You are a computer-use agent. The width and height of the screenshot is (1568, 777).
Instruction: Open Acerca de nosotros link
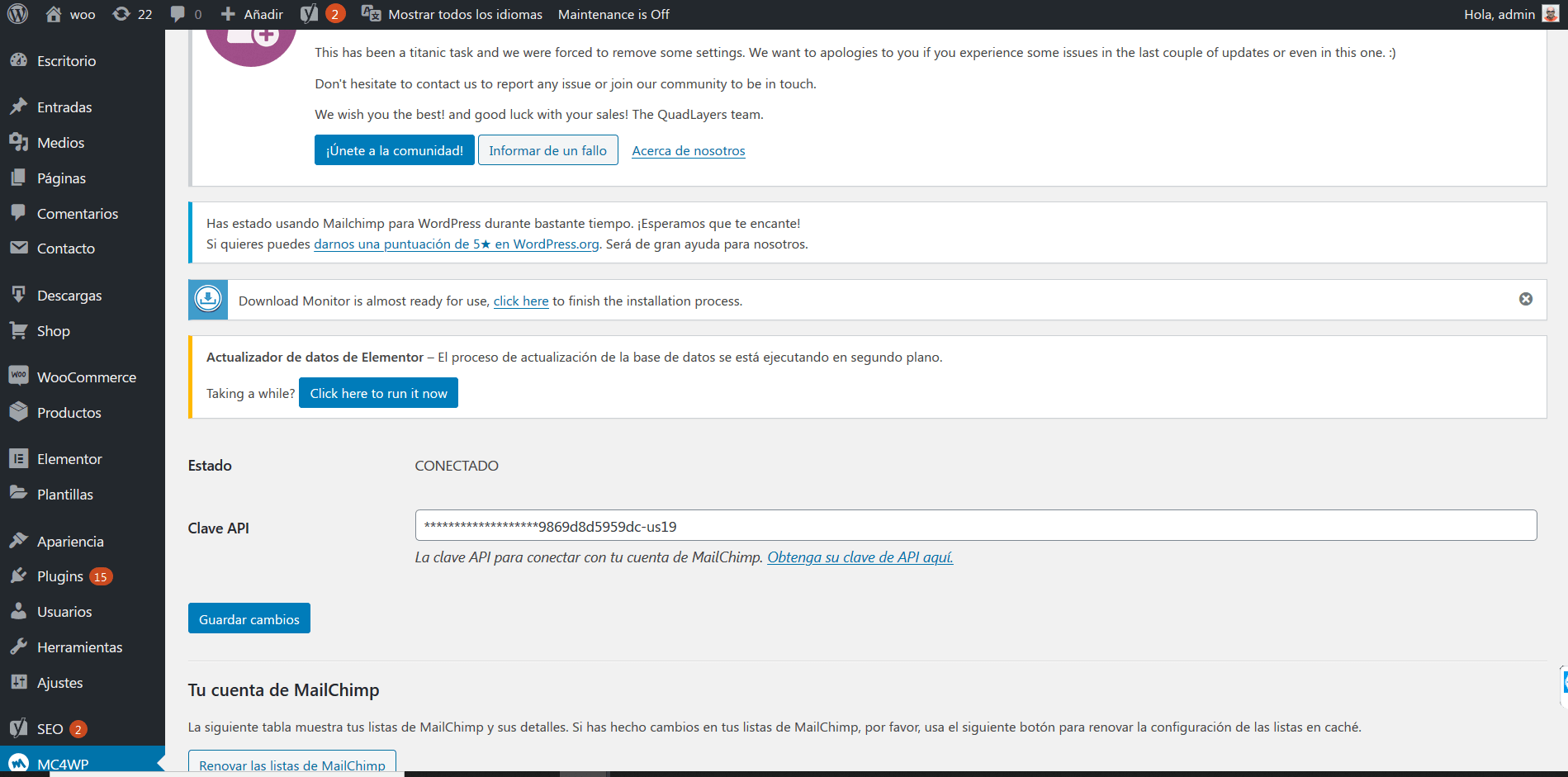point(689,151)
